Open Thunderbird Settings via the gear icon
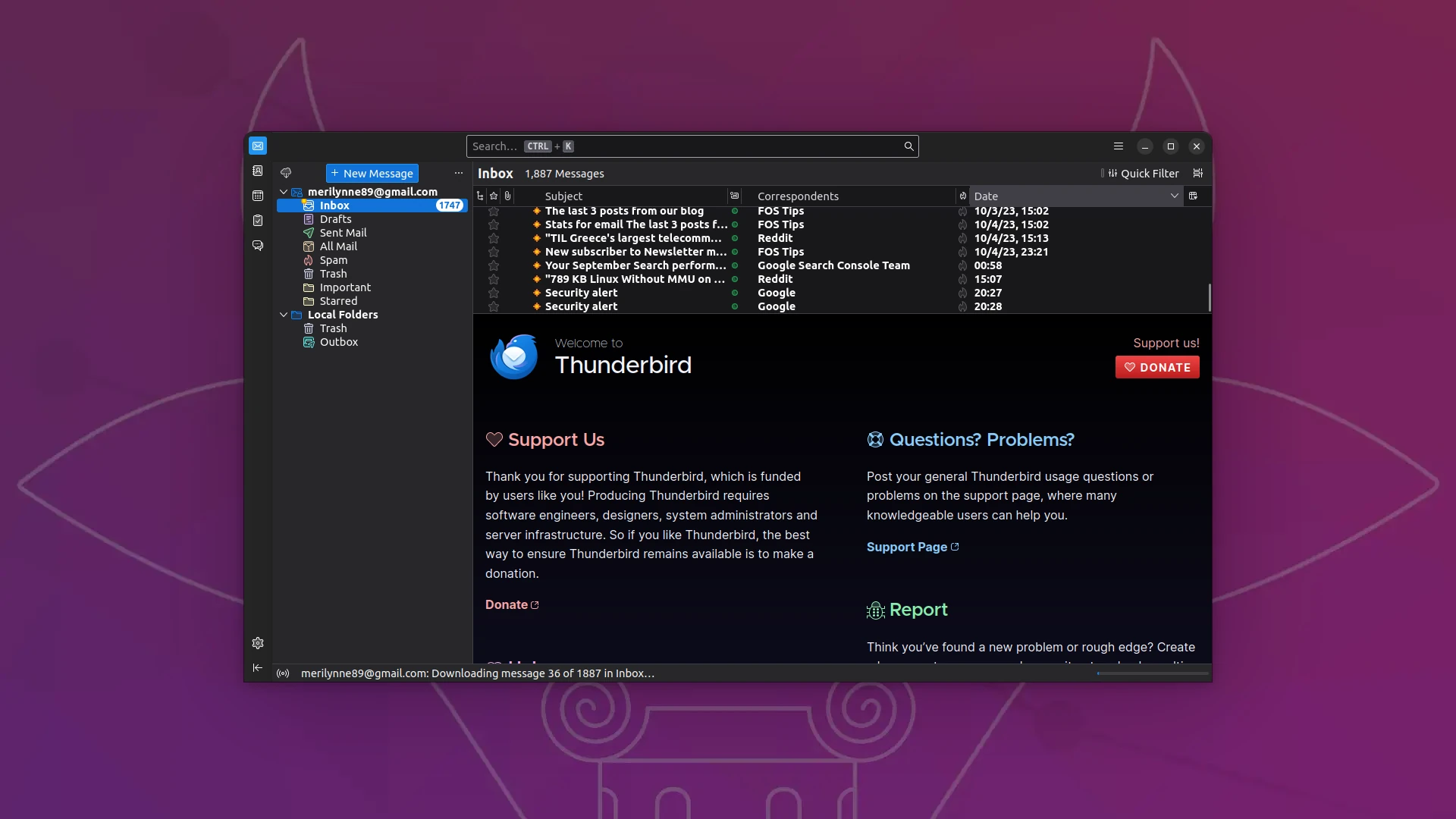 click(258, 643)
